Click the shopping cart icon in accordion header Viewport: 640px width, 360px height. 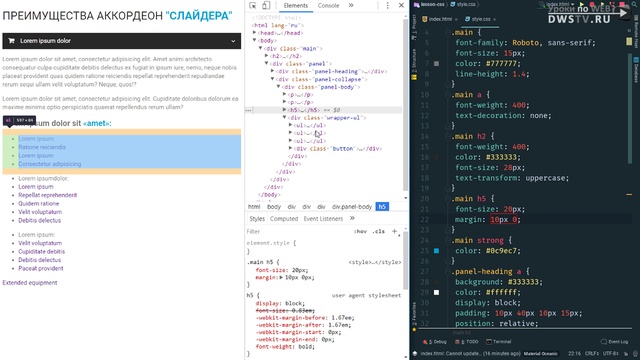coord(11,41)
